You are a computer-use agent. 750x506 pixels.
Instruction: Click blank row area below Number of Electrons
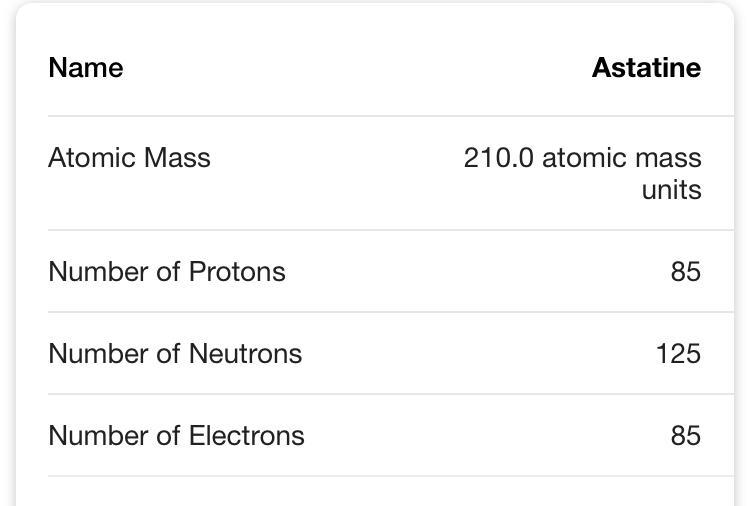(375, 492)
